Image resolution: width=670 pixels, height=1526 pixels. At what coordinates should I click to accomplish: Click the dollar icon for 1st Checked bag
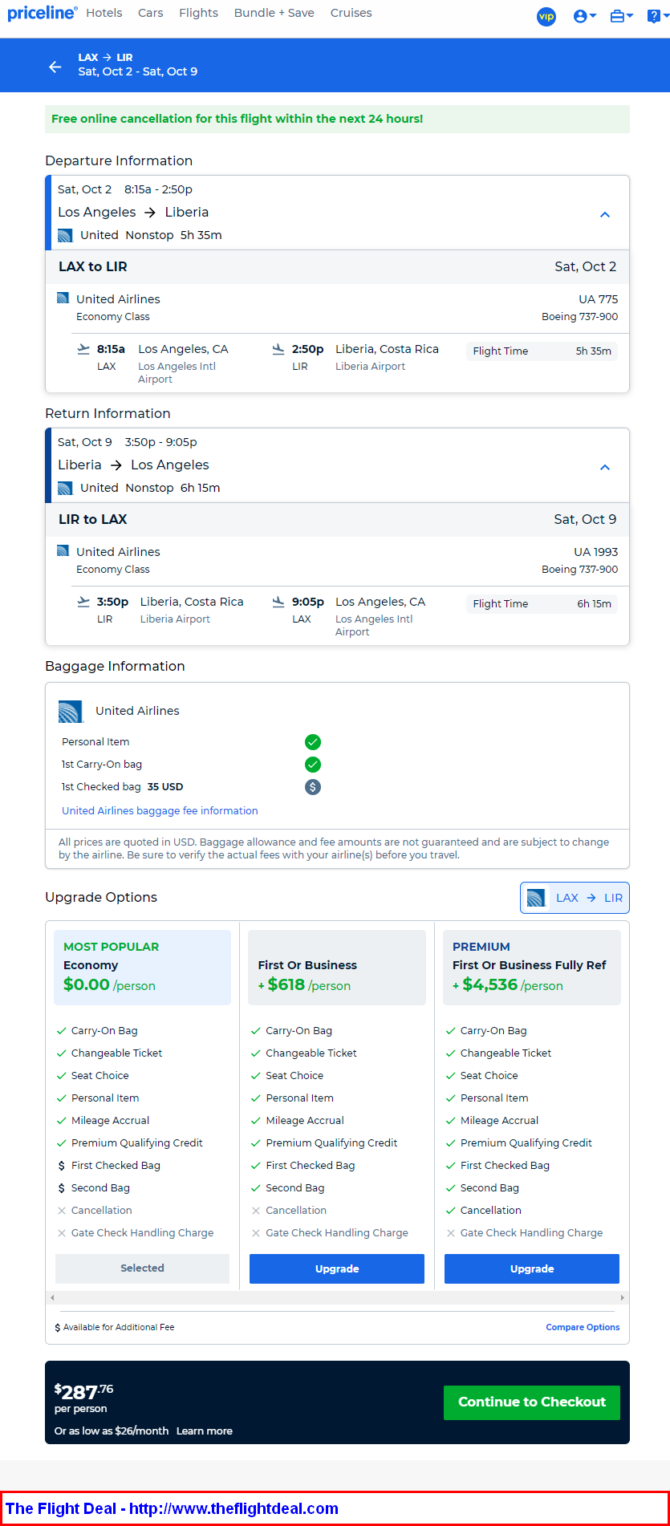[313, 787]
